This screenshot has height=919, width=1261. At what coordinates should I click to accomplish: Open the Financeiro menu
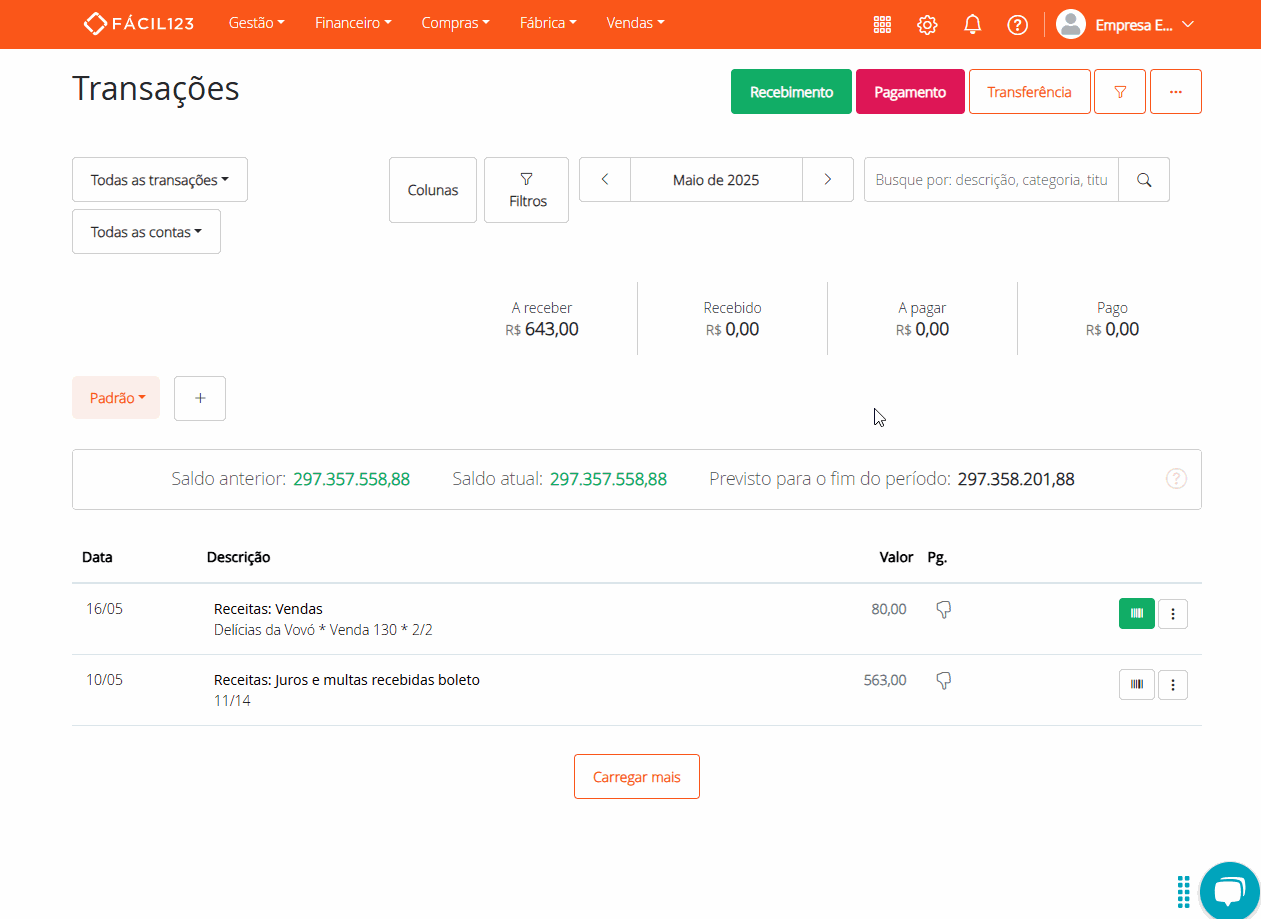(353, 23)
